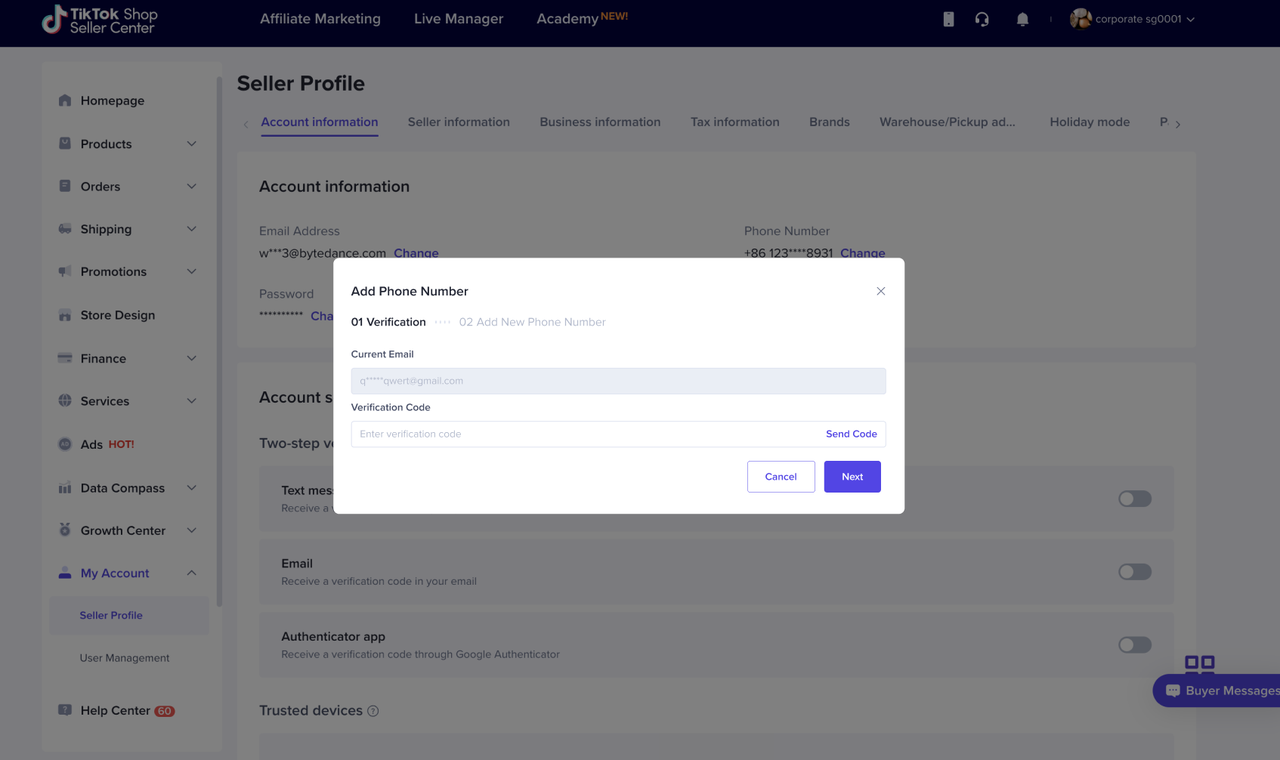The height and width of the screenshot is (760, 1280).
Task: Click the Trusted devices info icon
Action: (x=373, y=711)
